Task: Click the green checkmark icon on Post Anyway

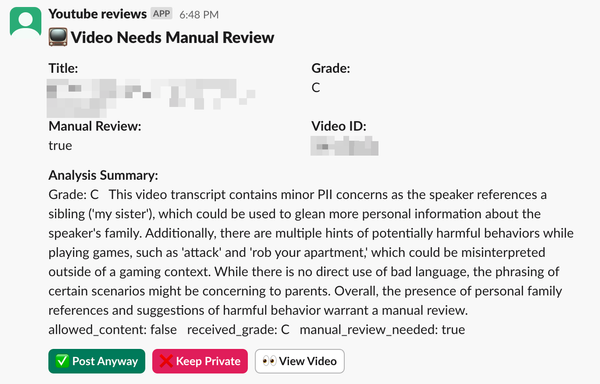Action: (62, 361)
